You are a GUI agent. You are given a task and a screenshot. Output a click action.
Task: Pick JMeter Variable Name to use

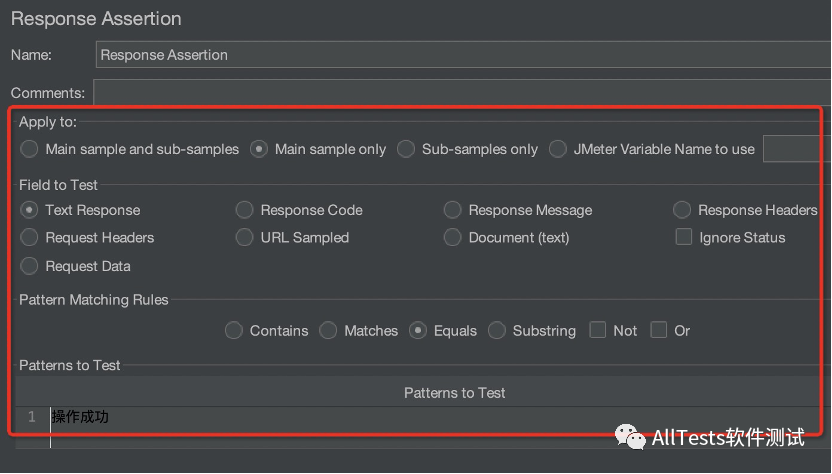(x=558, y=149)
